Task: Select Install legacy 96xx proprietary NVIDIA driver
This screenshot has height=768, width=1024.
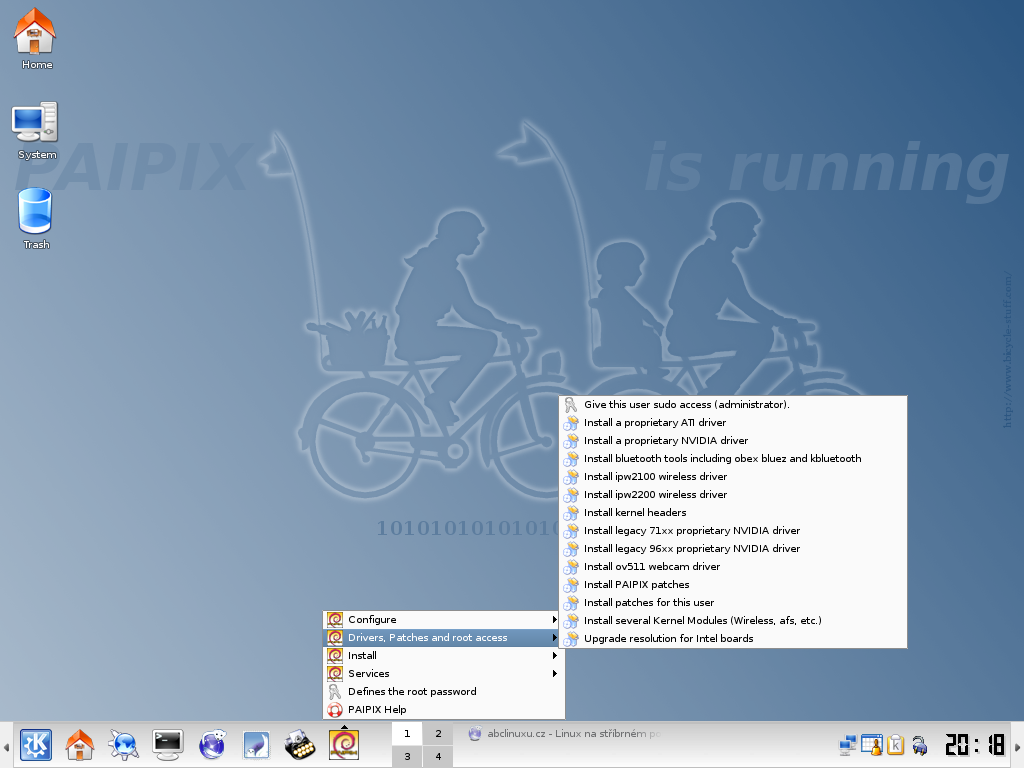Action: click(733, 549)
